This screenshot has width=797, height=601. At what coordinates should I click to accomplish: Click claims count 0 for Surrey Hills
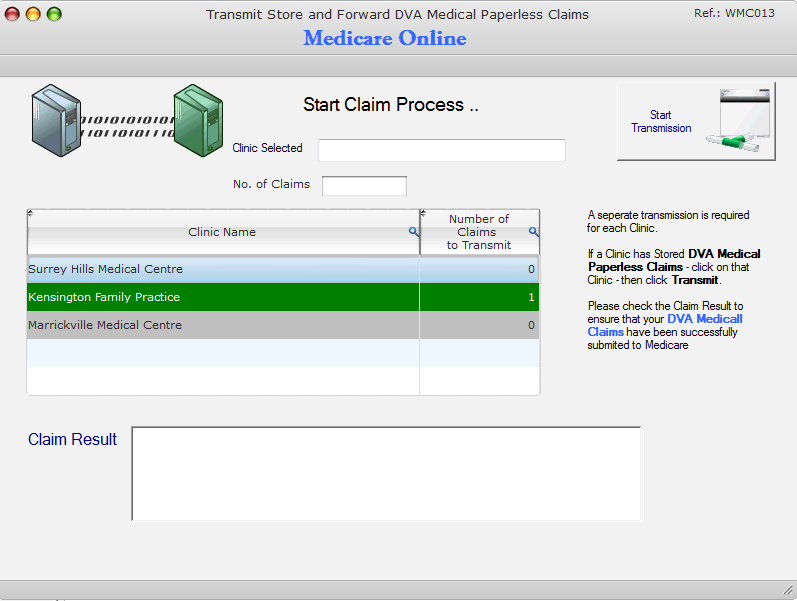click(531, 269)
